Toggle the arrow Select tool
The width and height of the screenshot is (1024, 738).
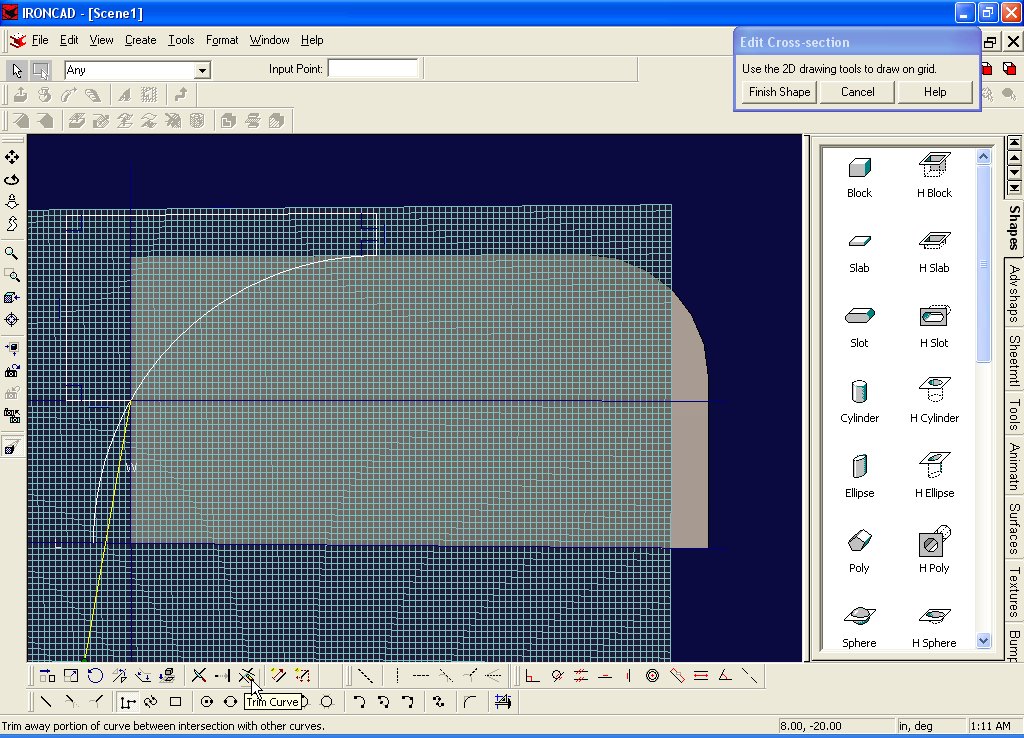pyautogui.click(x=17, y=70)
